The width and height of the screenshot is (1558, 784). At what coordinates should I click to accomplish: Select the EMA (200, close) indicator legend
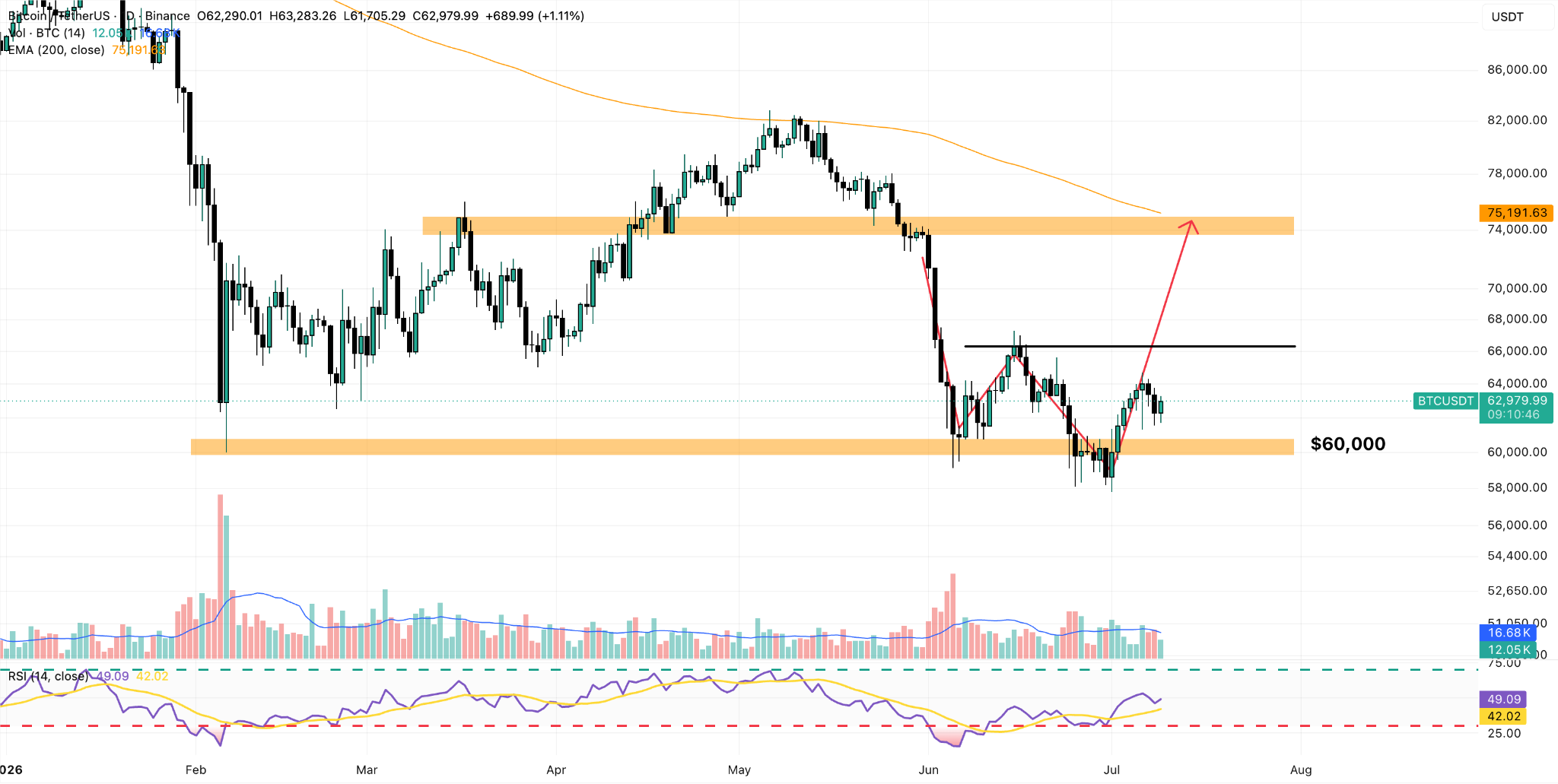click(x=56, y=50)
